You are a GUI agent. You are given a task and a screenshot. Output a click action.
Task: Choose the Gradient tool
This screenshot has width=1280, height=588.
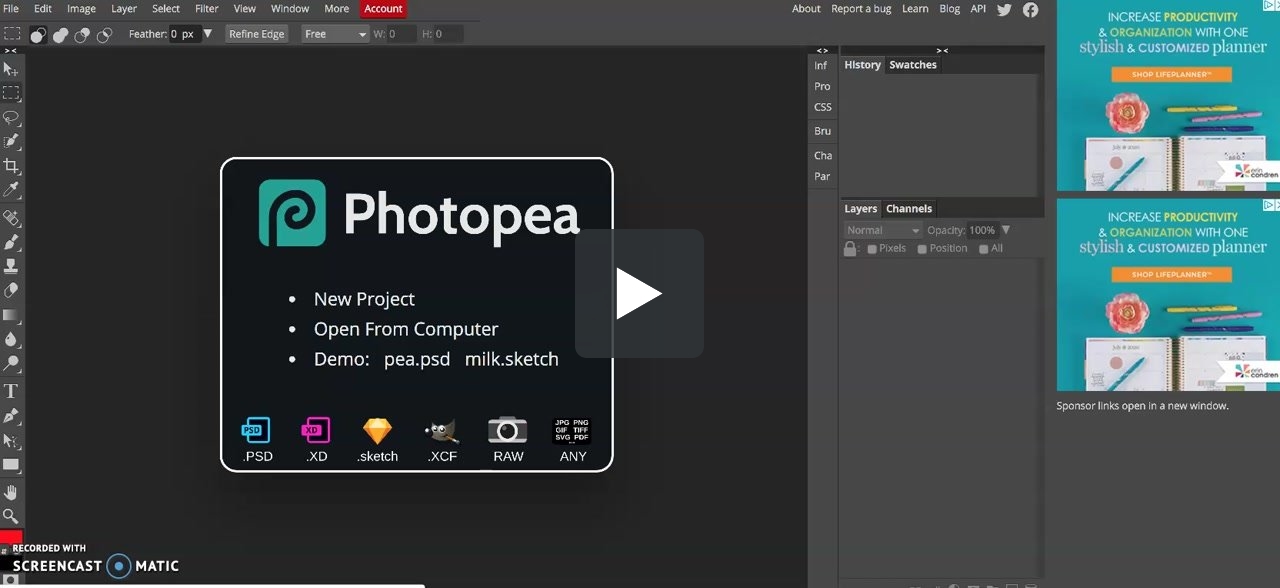point(11,315)
